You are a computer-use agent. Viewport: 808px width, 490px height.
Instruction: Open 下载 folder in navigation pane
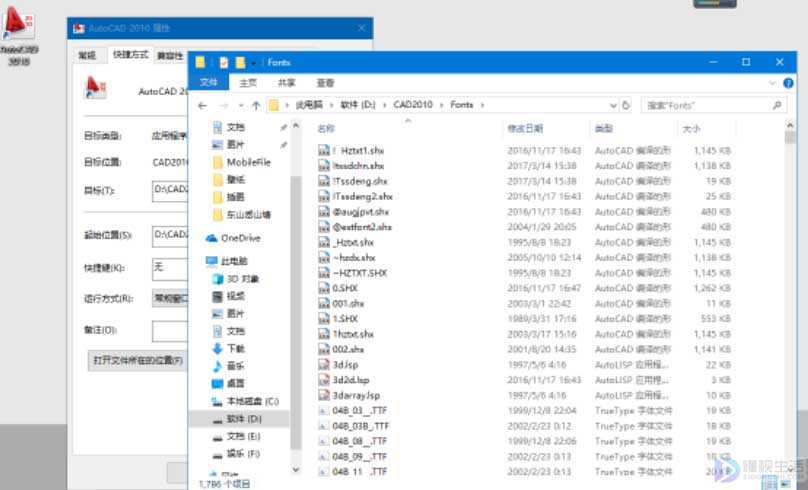point(235,349)
